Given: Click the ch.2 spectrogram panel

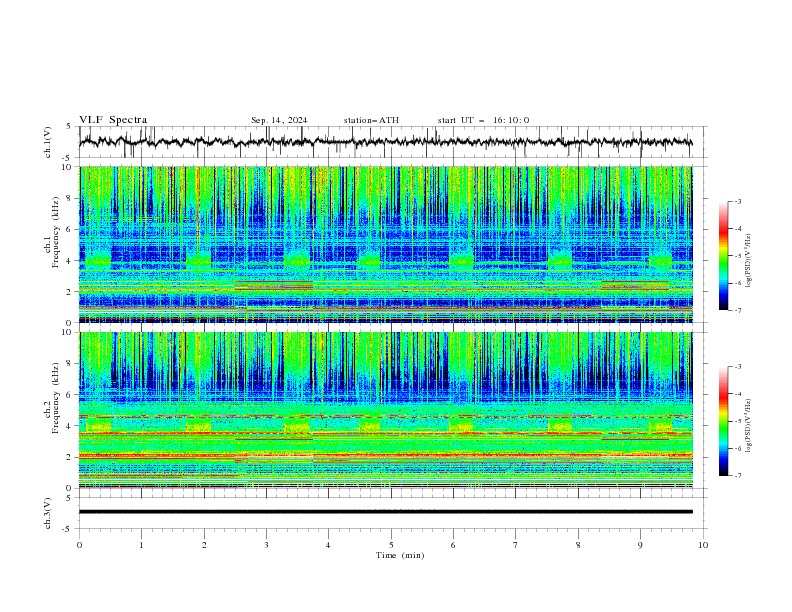Looking at the screenshot, I should coord(386,410).
